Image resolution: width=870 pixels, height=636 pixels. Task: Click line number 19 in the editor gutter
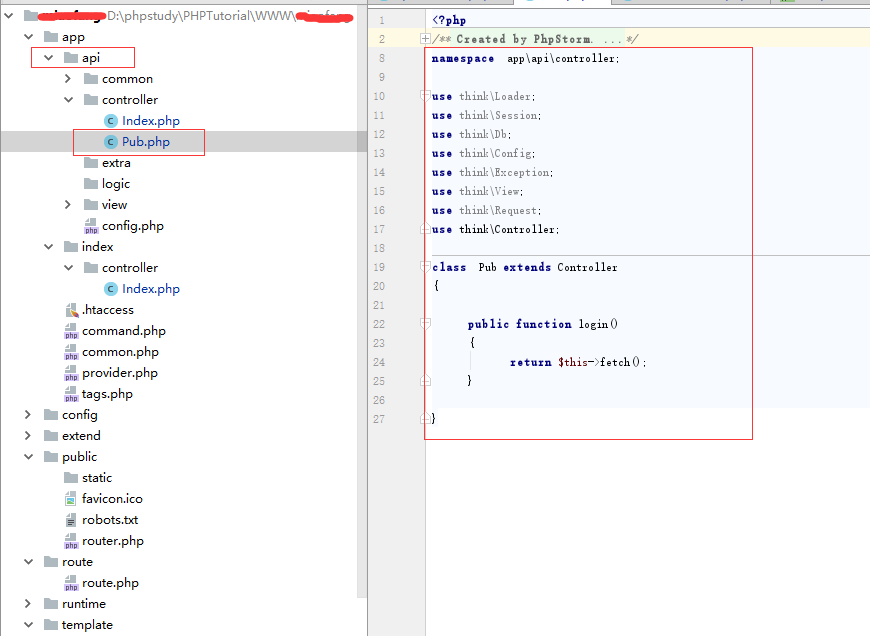379,266
